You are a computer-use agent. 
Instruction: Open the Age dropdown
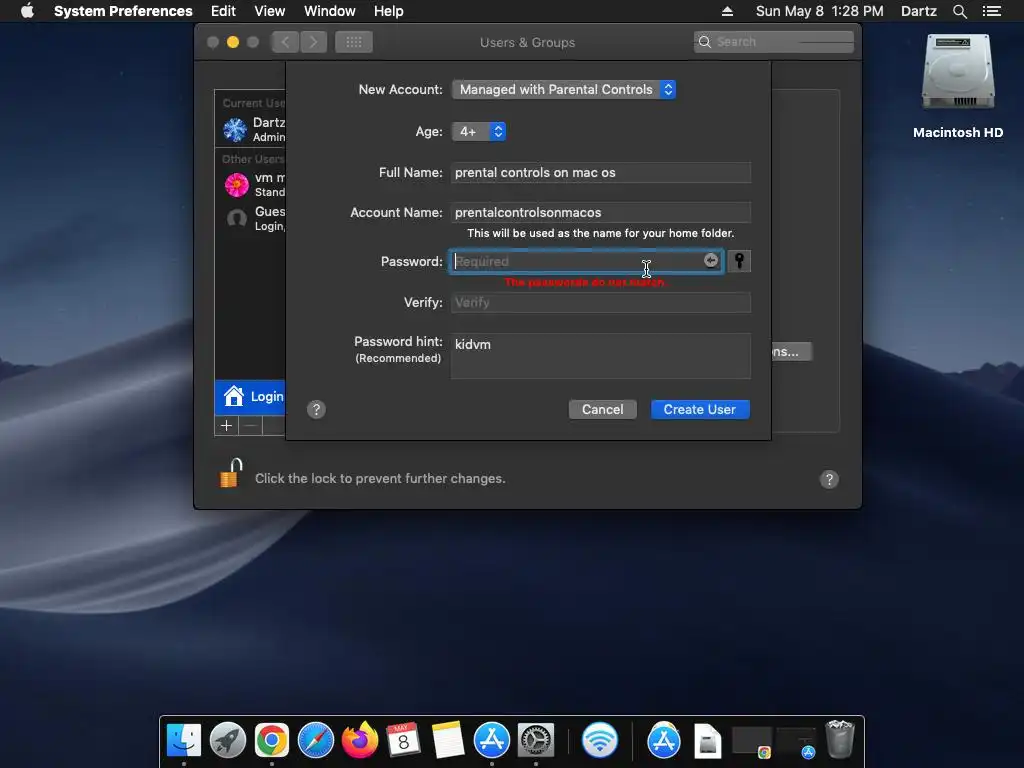coord(479,131)
